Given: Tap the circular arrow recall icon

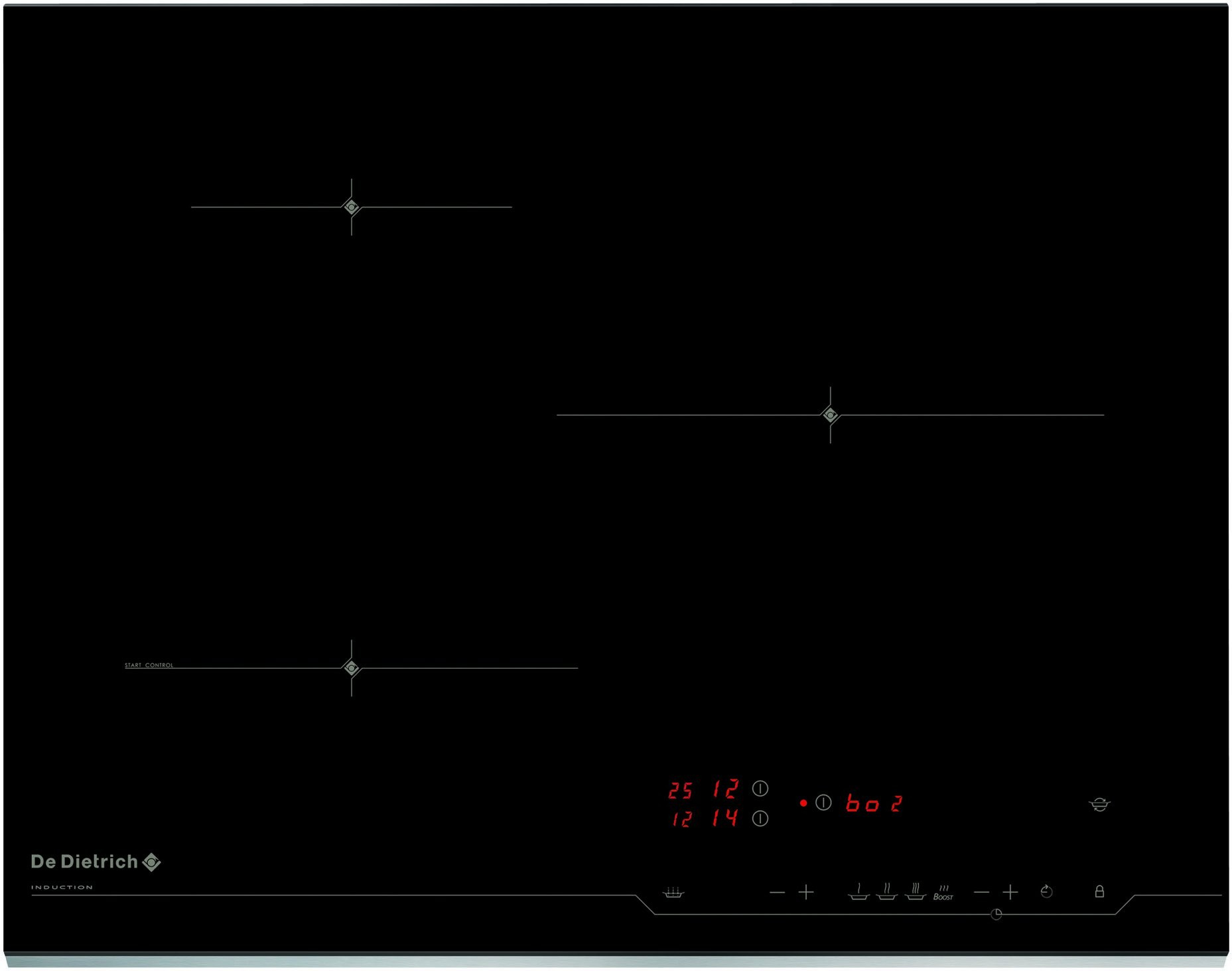Looking at the screenshot, I should 1046,891.
